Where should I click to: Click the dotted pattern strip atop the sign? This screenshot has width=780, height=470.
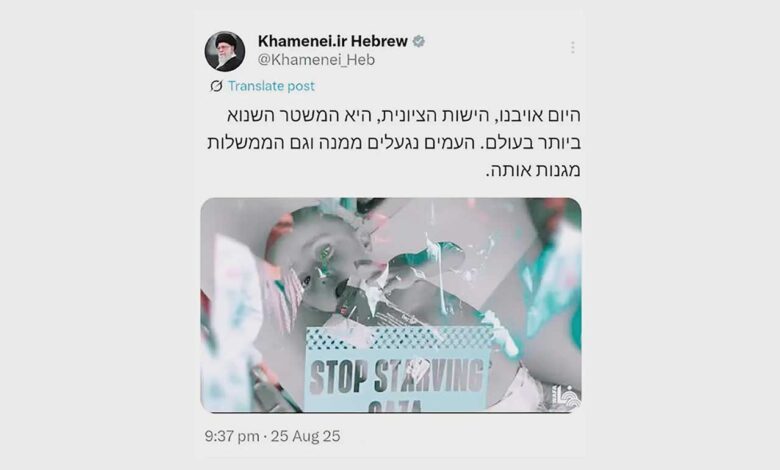[x=398, y=338]
